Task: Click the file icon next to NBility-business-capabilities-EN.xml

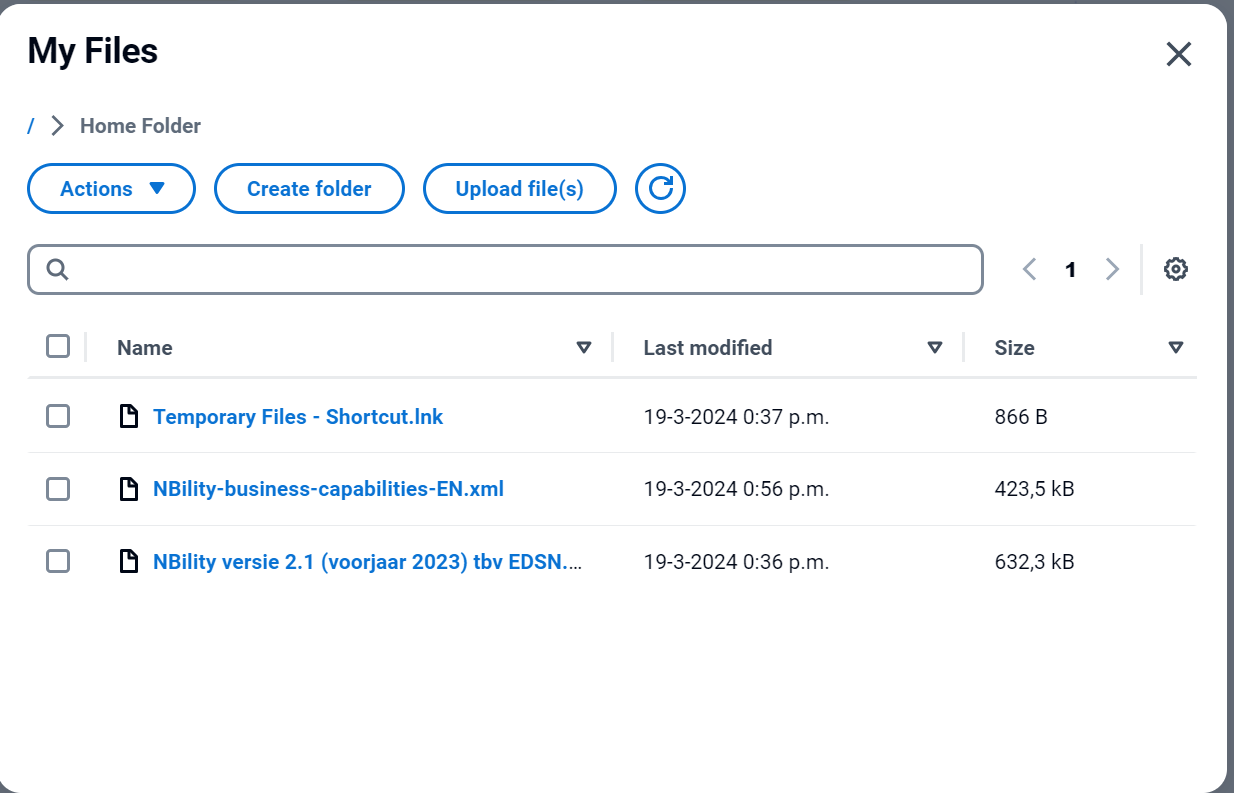Action: coord(129,489)
